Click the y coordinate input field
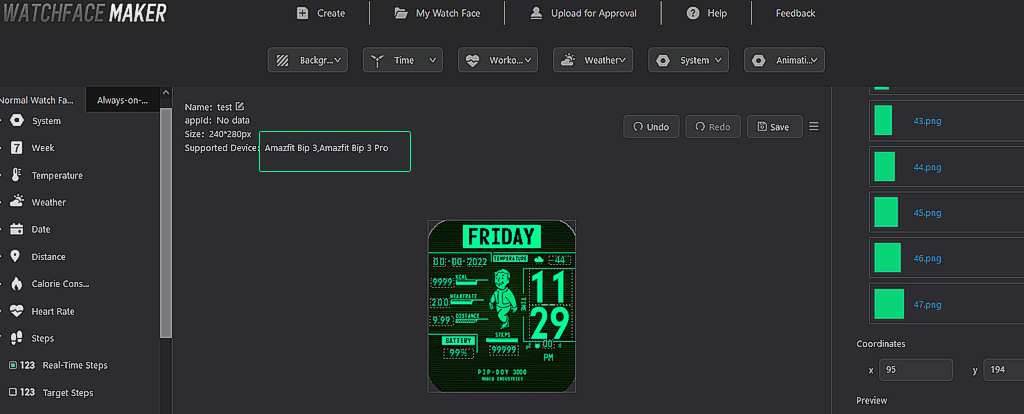The image size is (1024, 414). [x=1004, y=370]
